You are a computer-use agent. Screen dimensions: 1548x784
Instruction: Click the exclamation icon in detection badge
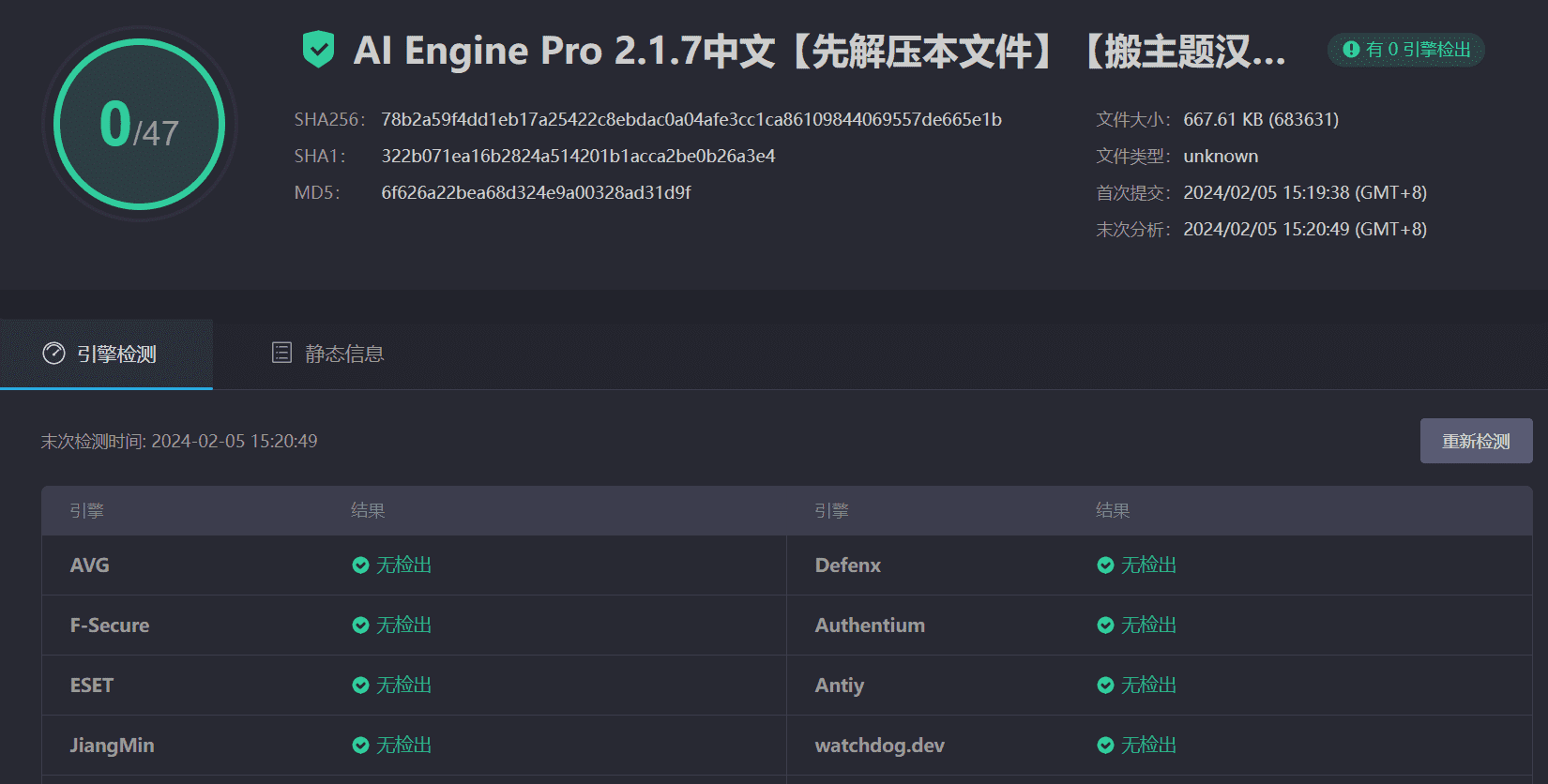point(1351,50)
